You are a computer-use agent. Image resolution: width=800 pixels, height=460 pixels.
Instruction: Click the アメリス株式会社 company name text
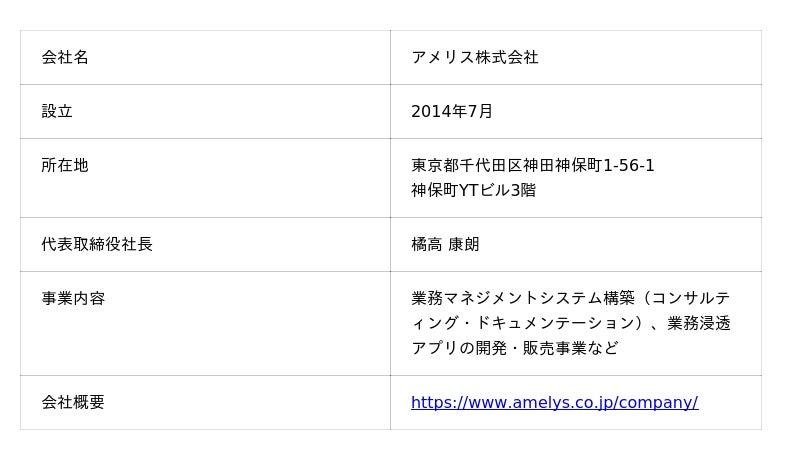pyautogui.click(x=475, y=57)
